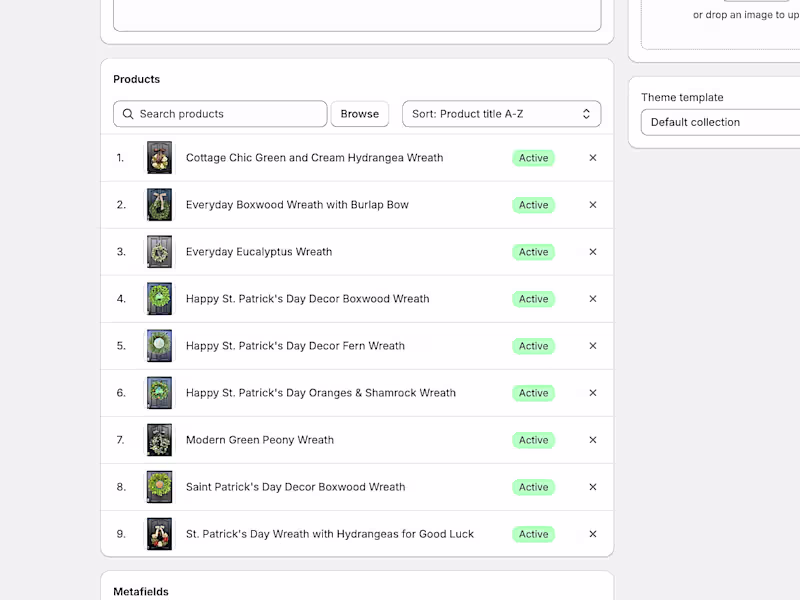Remove Happy St. Patrick's Day Decor Fern Wreath
Image resolution: width=800 pixels, height=600 pixels.
point(593,346)
